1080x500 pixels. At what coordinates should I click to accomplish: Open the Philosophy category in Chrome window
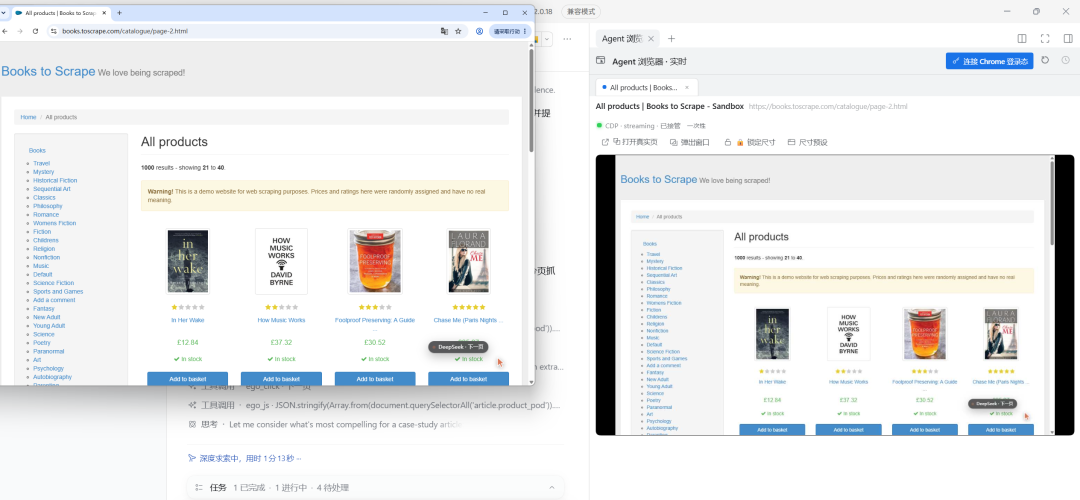click(48, 206)
